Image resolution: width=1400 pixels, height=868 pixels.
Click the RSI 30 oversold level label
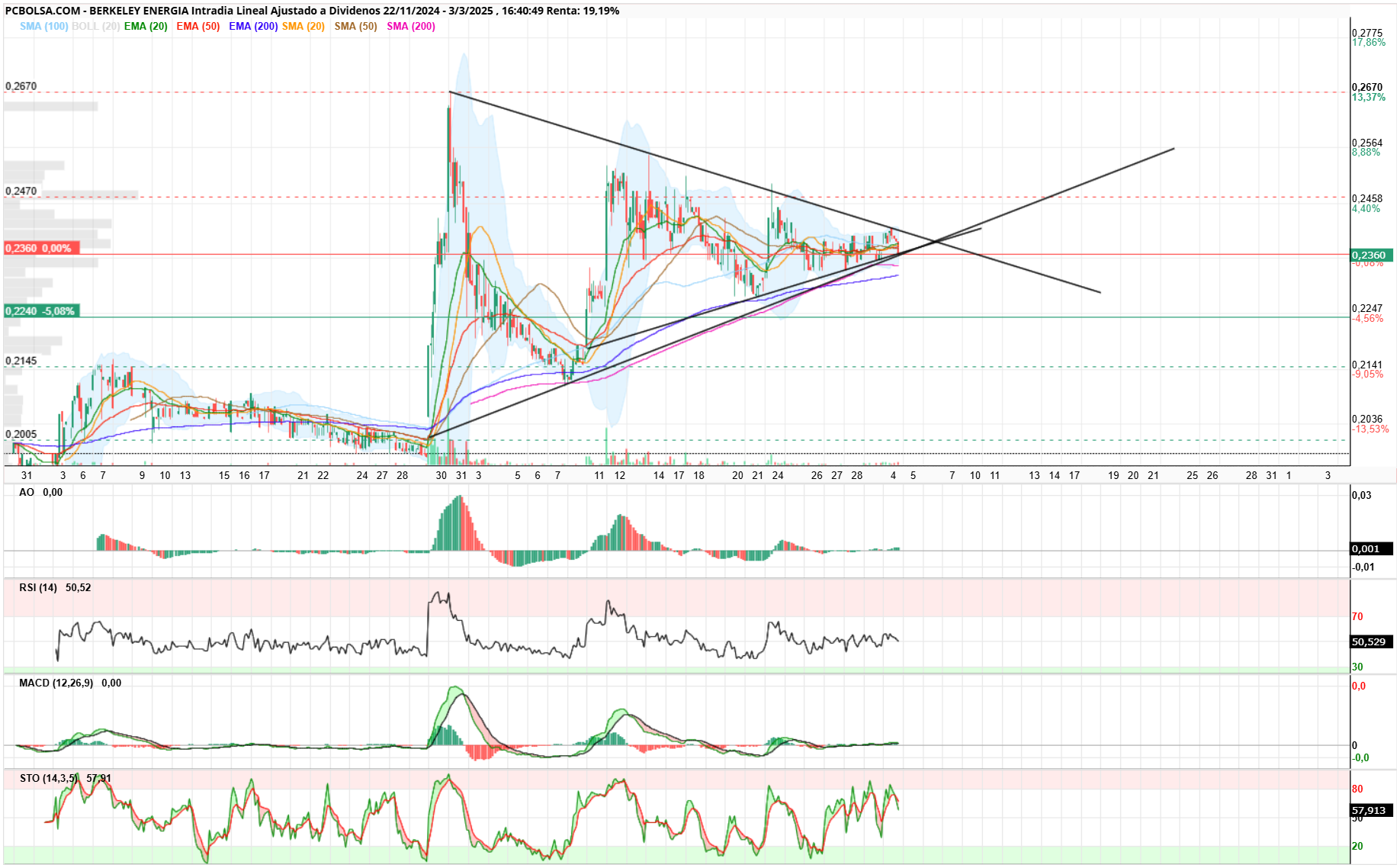click(x=1357, y=667)
